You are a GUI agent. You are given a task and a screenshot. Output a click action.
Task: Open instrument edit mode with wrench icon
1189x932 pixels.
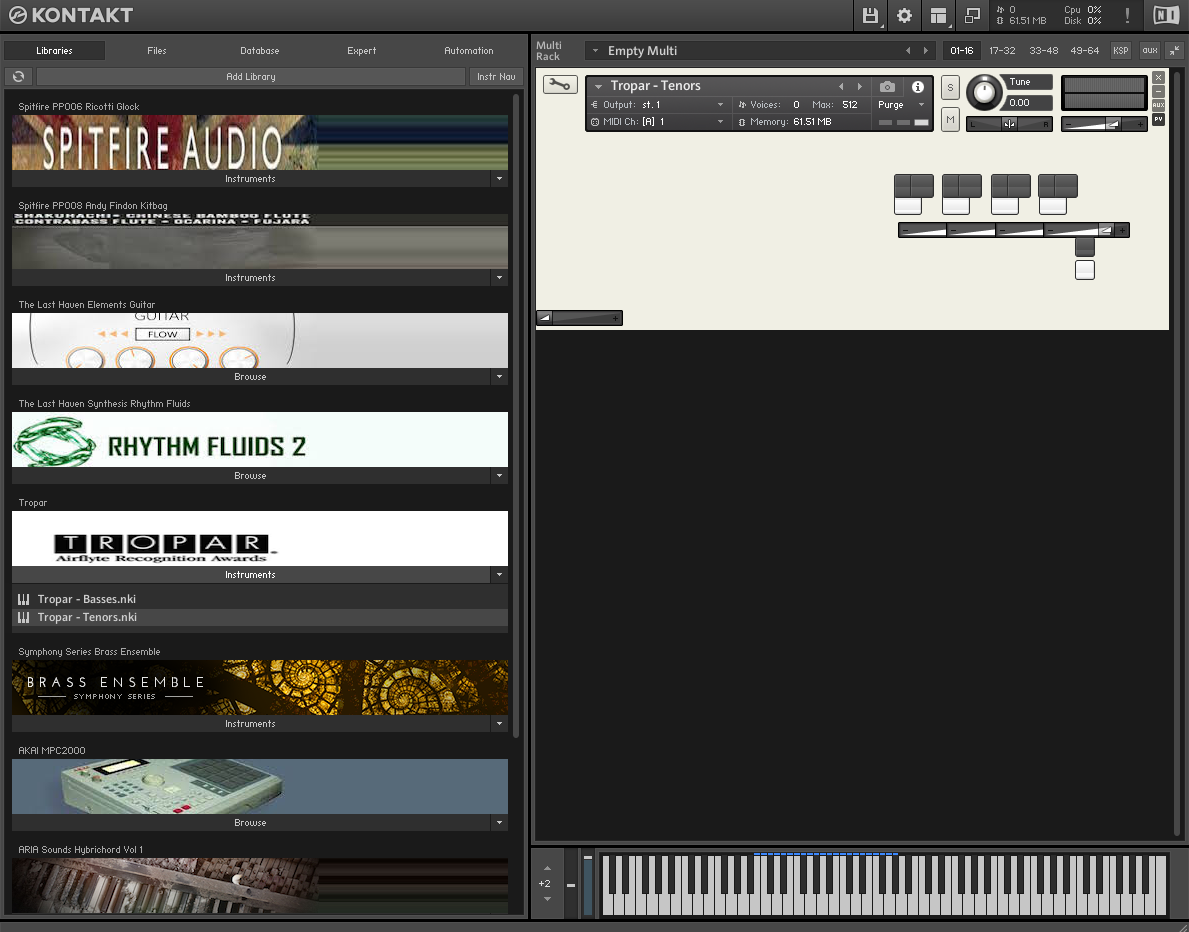560,85
